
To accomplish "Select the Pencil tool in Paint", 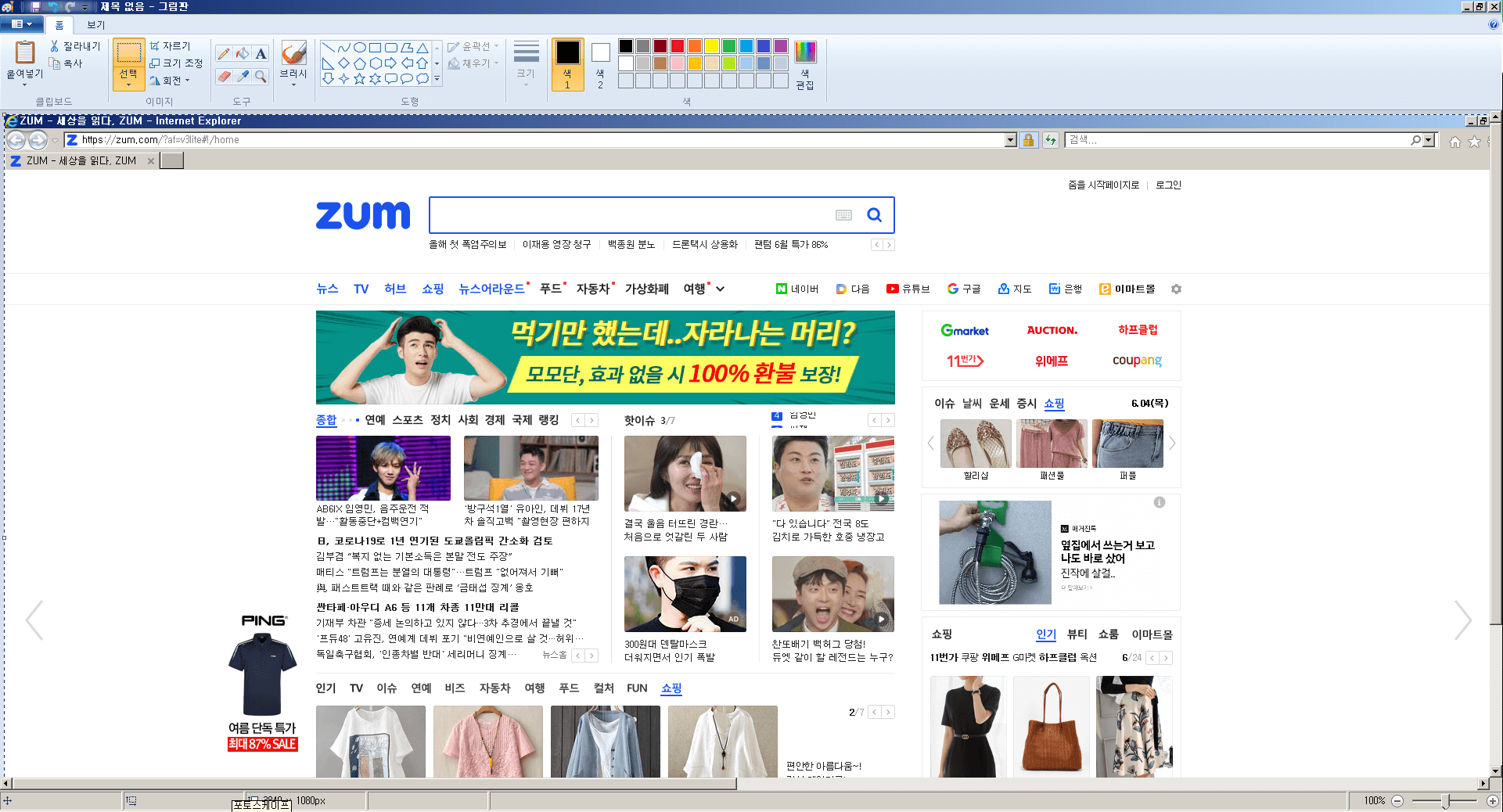I will coord(224,53).
